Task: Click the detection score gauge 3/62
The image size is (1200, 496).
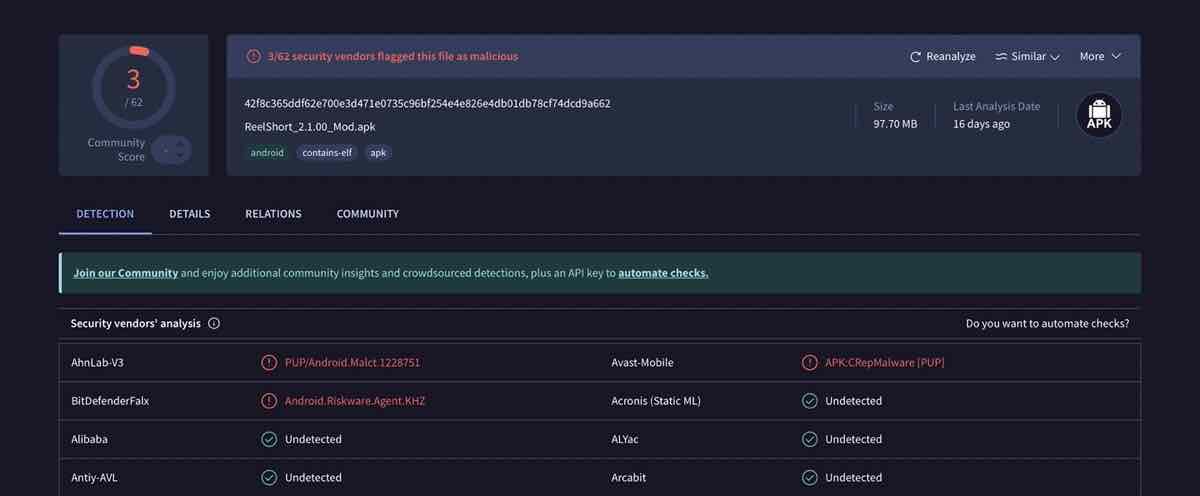Action: (x=133, y=87)
